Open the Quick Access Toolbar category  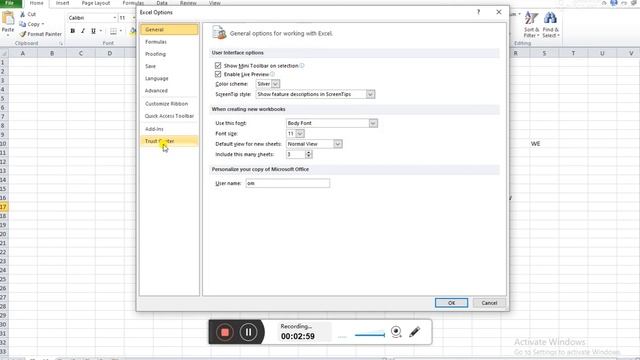point(169,116)
